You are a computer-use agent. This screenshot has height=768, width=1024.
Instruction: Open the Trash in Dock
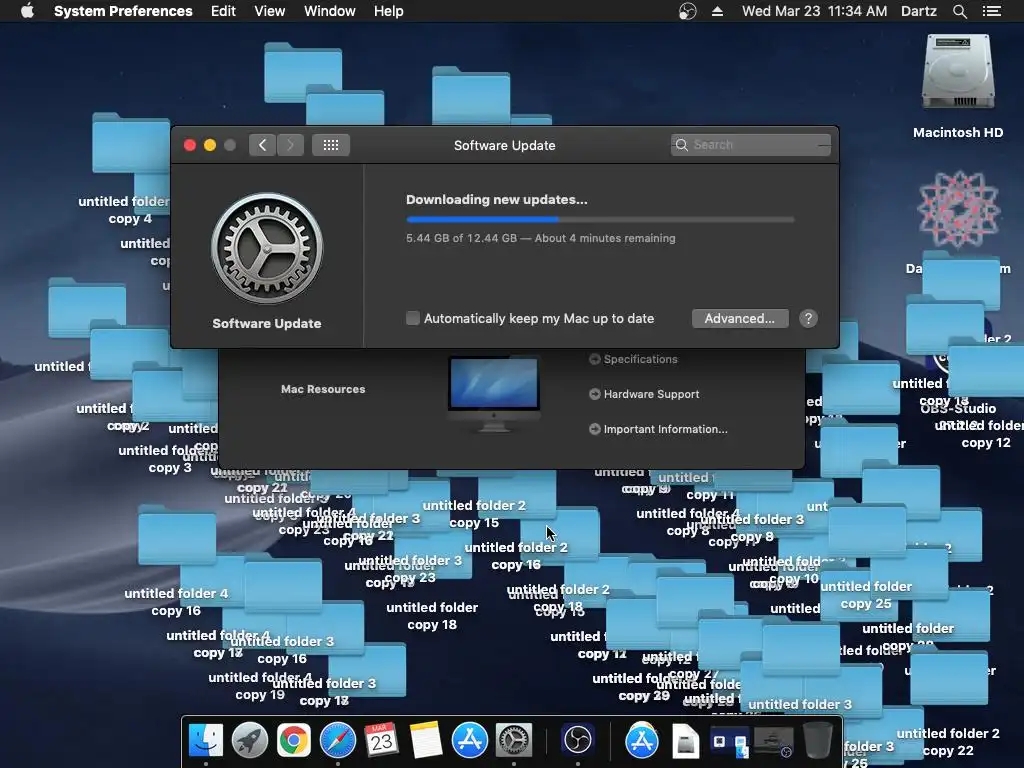[818, 740]
